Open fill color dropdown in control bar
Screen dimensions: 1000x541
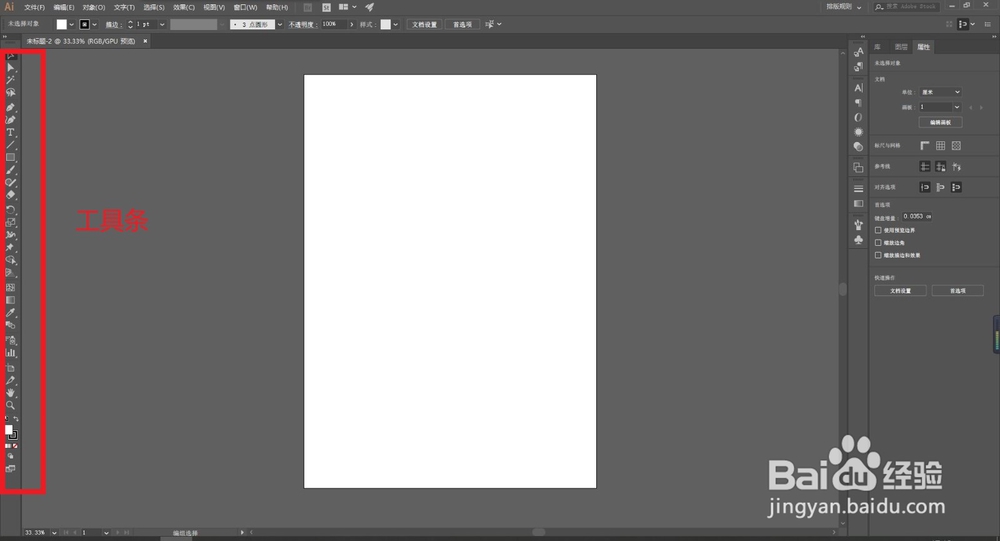point(71,24)
